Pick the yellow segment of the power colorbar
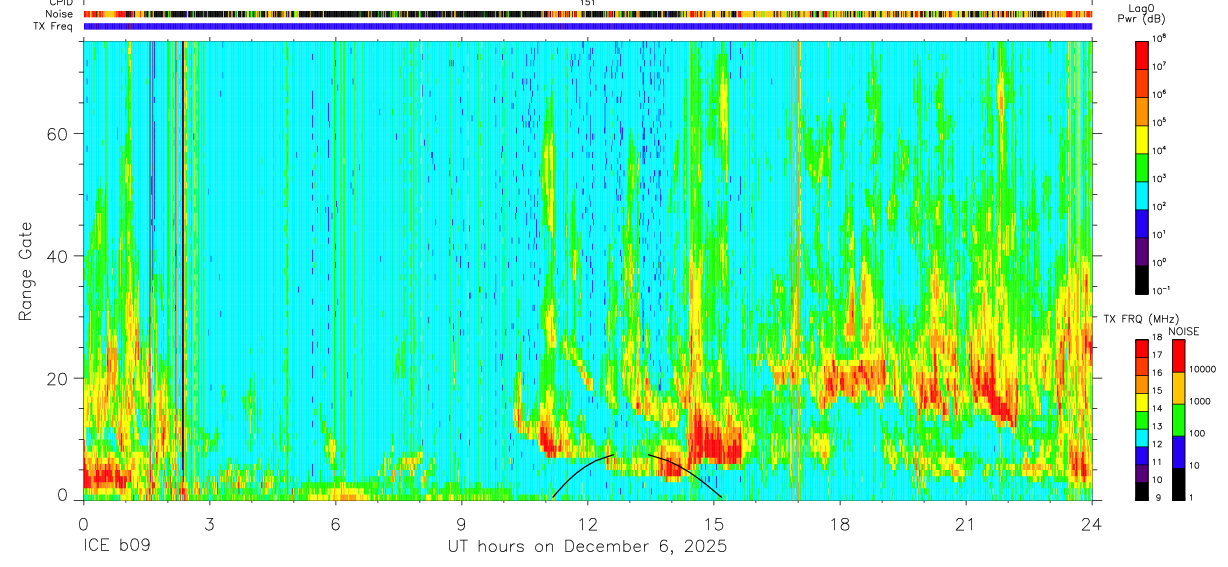Viewport: 1228px width, 567px height. click(1142, 137)
